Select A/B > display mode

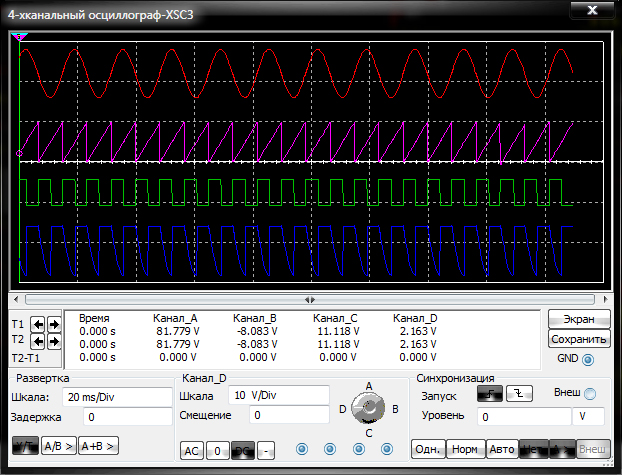coord(59,446)
